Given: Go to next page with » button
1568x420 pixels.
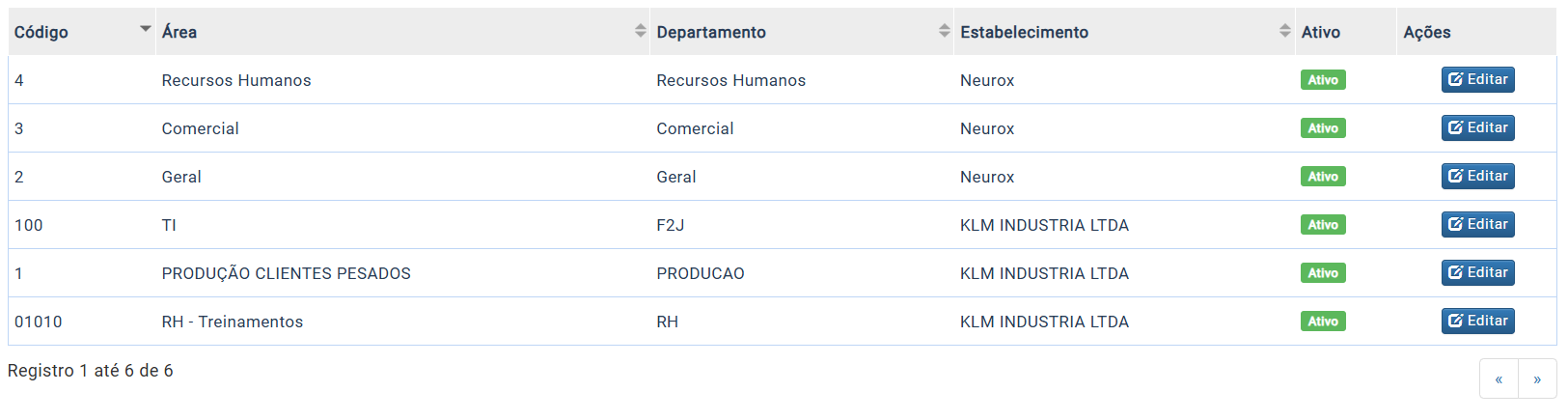Looking at the screenshot, I should click(1537, 378).
